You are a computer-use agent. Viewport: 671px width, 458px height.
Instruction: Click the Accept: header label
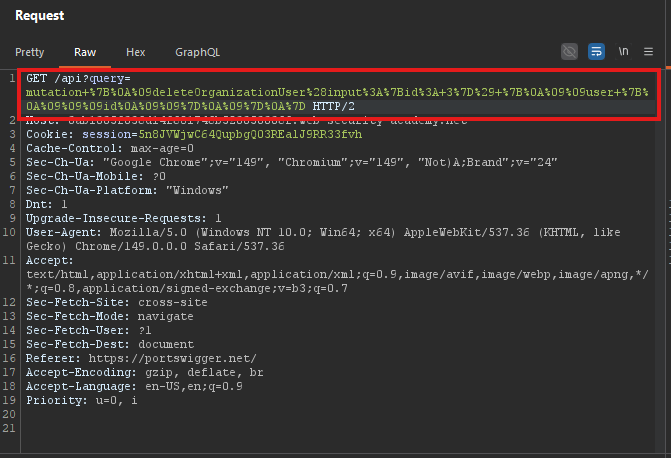tap(50, 260)
